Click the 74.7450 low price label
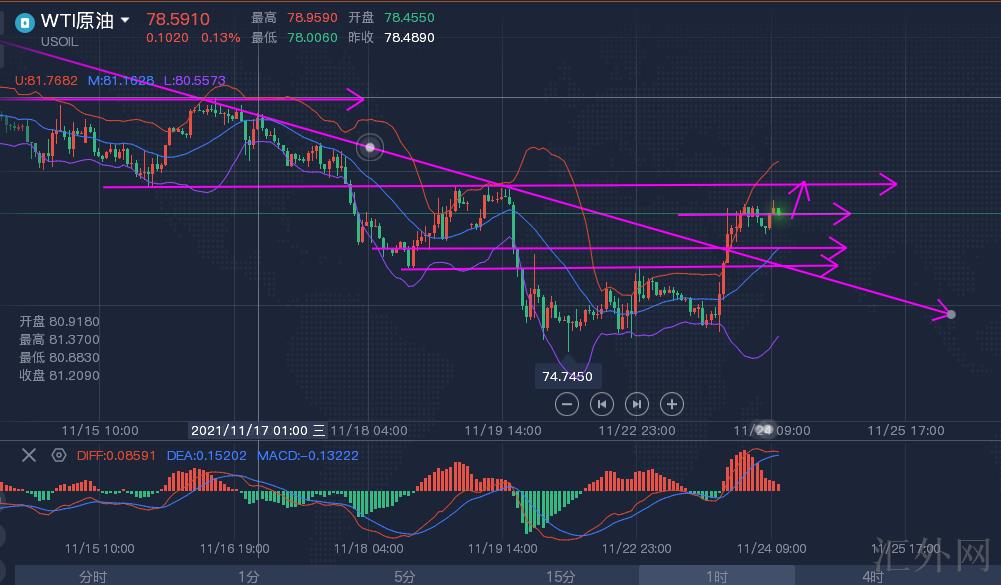 [567, 377]
